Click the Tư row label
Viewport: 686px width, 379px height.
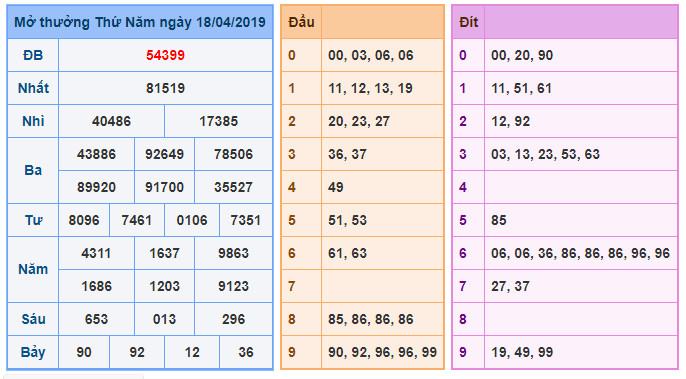[33, 220]
